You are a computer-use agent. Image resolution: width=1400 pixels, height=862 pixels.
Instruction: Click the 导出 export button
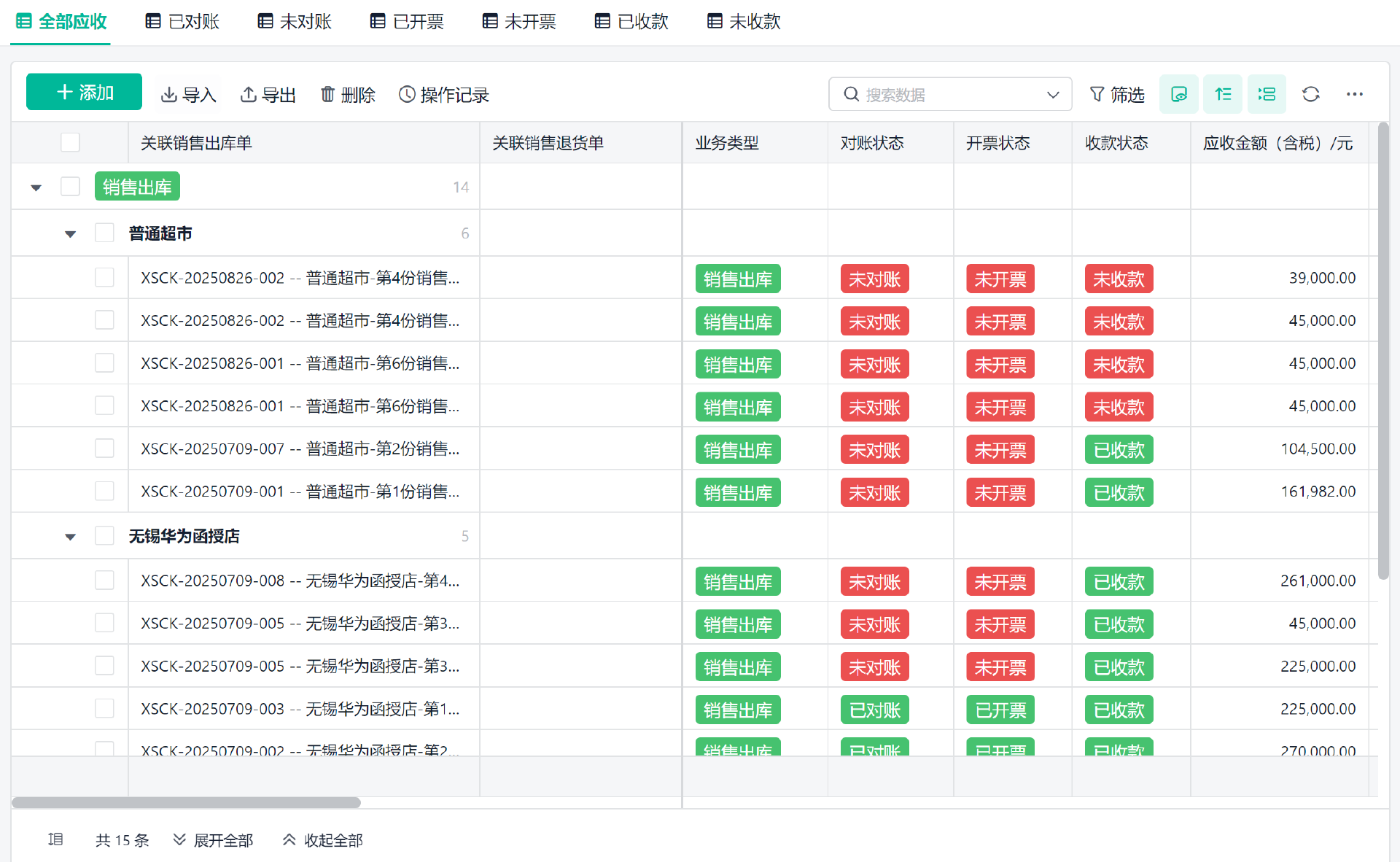[x=268, y=94]
